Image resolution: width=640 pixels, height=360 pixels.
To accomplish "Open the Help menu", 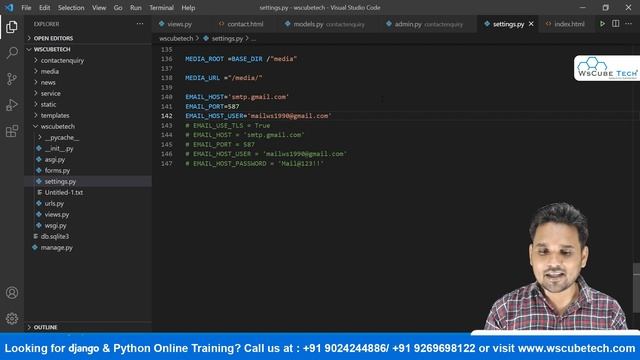I will [188, 8].
